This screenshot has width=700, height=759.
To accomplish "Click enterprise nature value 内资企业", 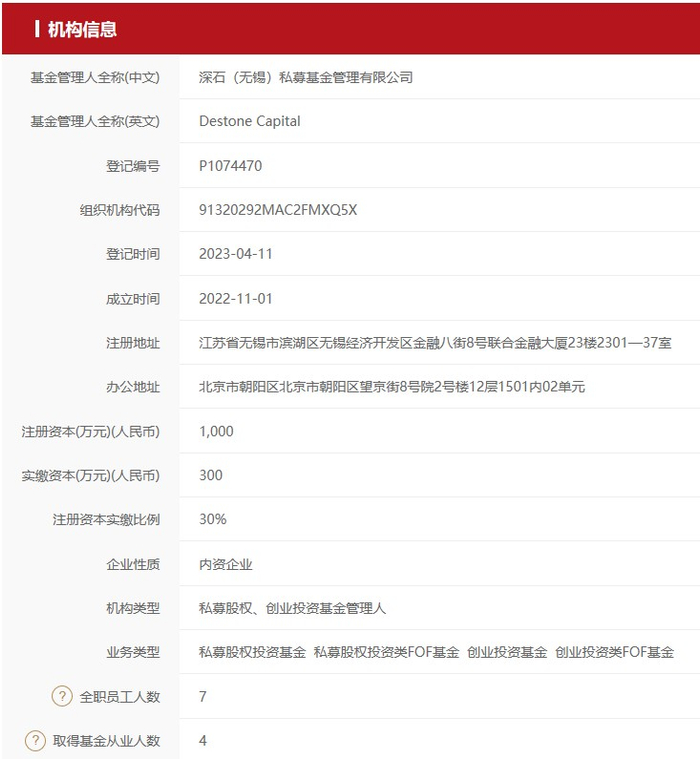I will [226, 564].
